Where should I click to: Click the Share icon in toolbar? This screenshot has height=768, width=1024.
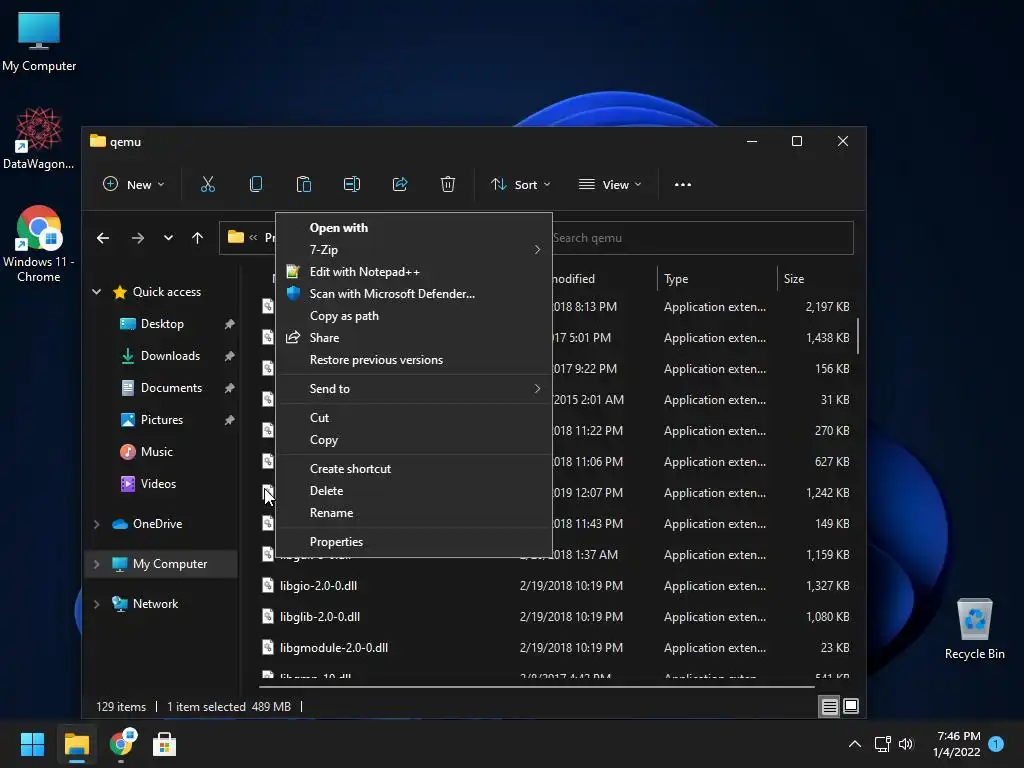click(400, 185)
